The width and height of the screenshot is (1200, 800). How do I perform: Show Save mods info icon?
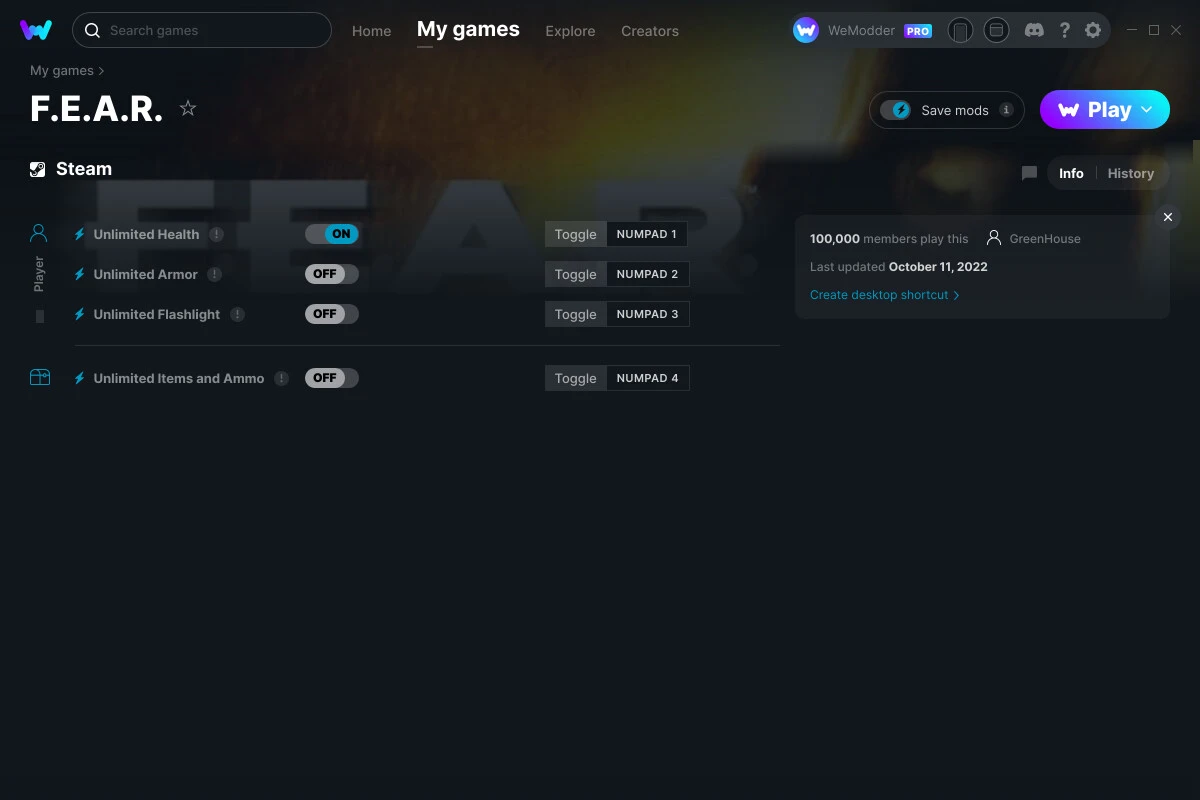(1006, 110)
